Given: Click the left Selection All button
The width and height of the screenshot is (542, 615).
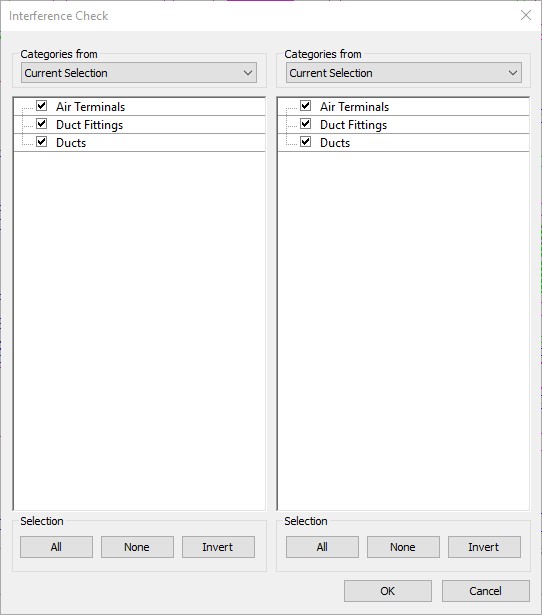Looking at the screenshot, I should 56,547.
